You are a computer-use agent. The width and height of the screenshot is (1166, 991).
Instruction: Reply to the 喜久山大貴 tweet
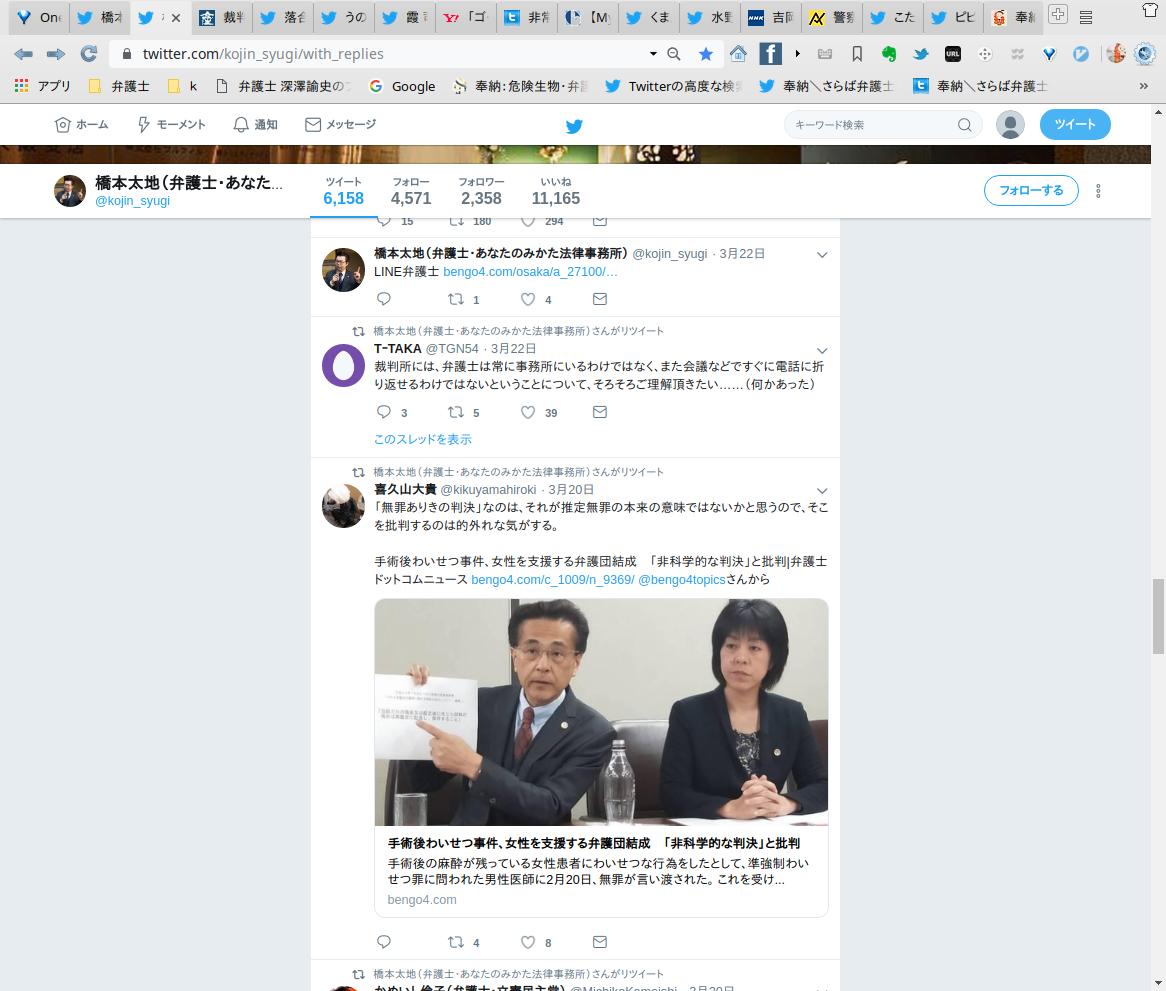pyautogui.click(x=384, y=942)
